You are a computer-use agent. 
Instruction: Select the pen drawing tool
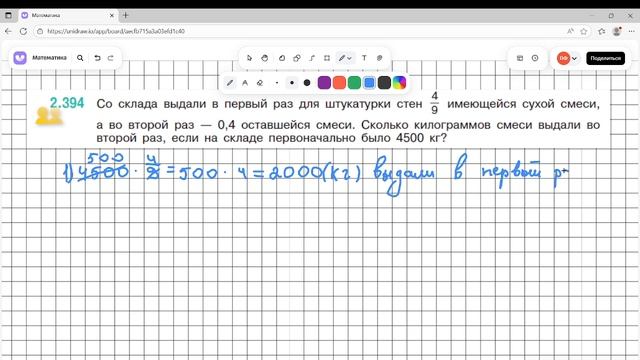pos(342,58)
